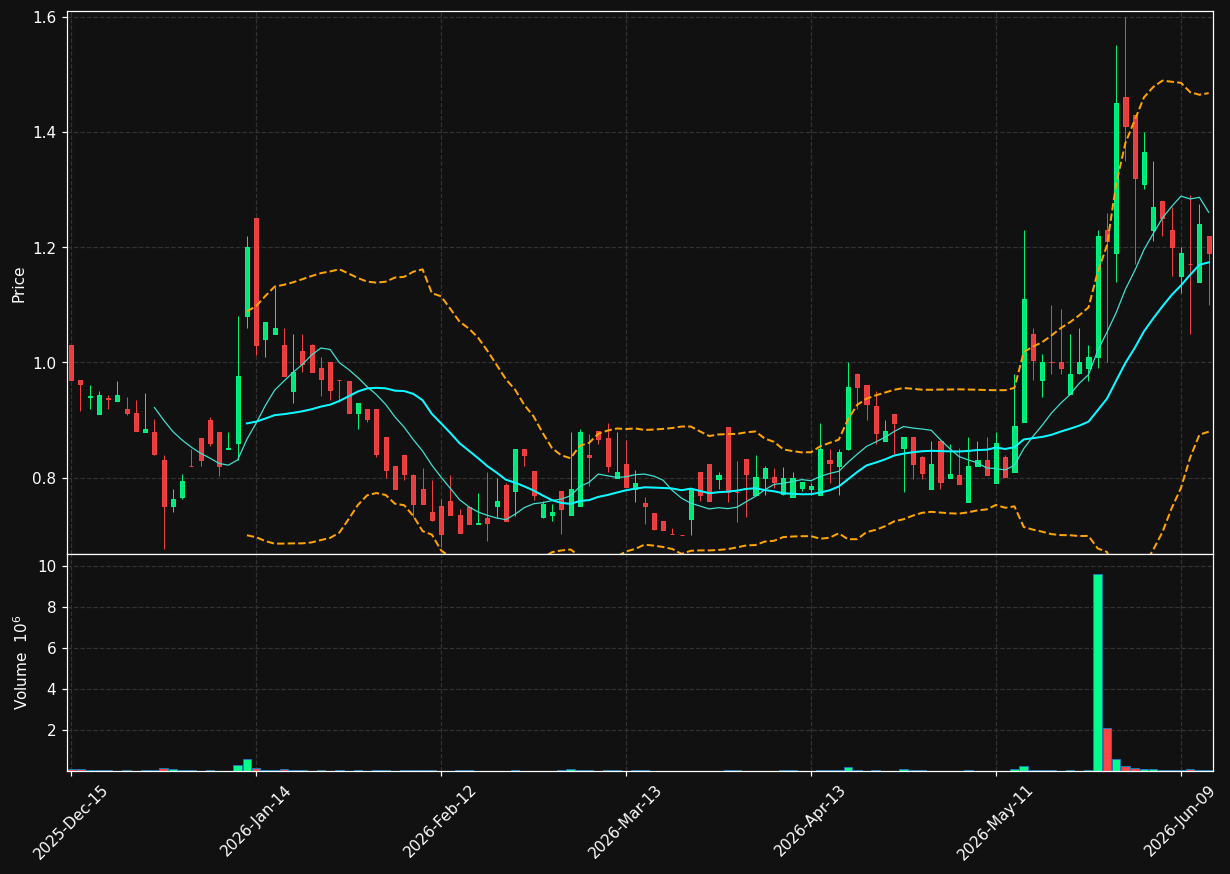This screenshot has height=874, width=1230.
Task: Click the tall red volume bar near 2
Action: point(1107,749)
